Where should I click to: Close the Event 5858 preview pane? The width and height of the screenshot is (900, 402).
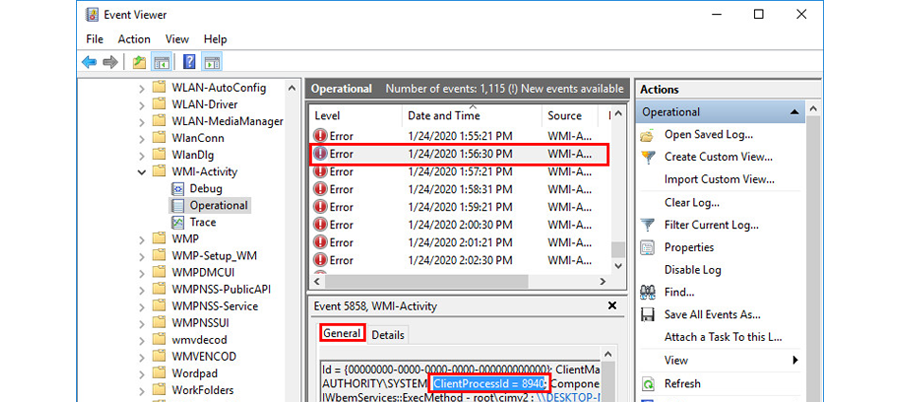(x=612, y=306)
